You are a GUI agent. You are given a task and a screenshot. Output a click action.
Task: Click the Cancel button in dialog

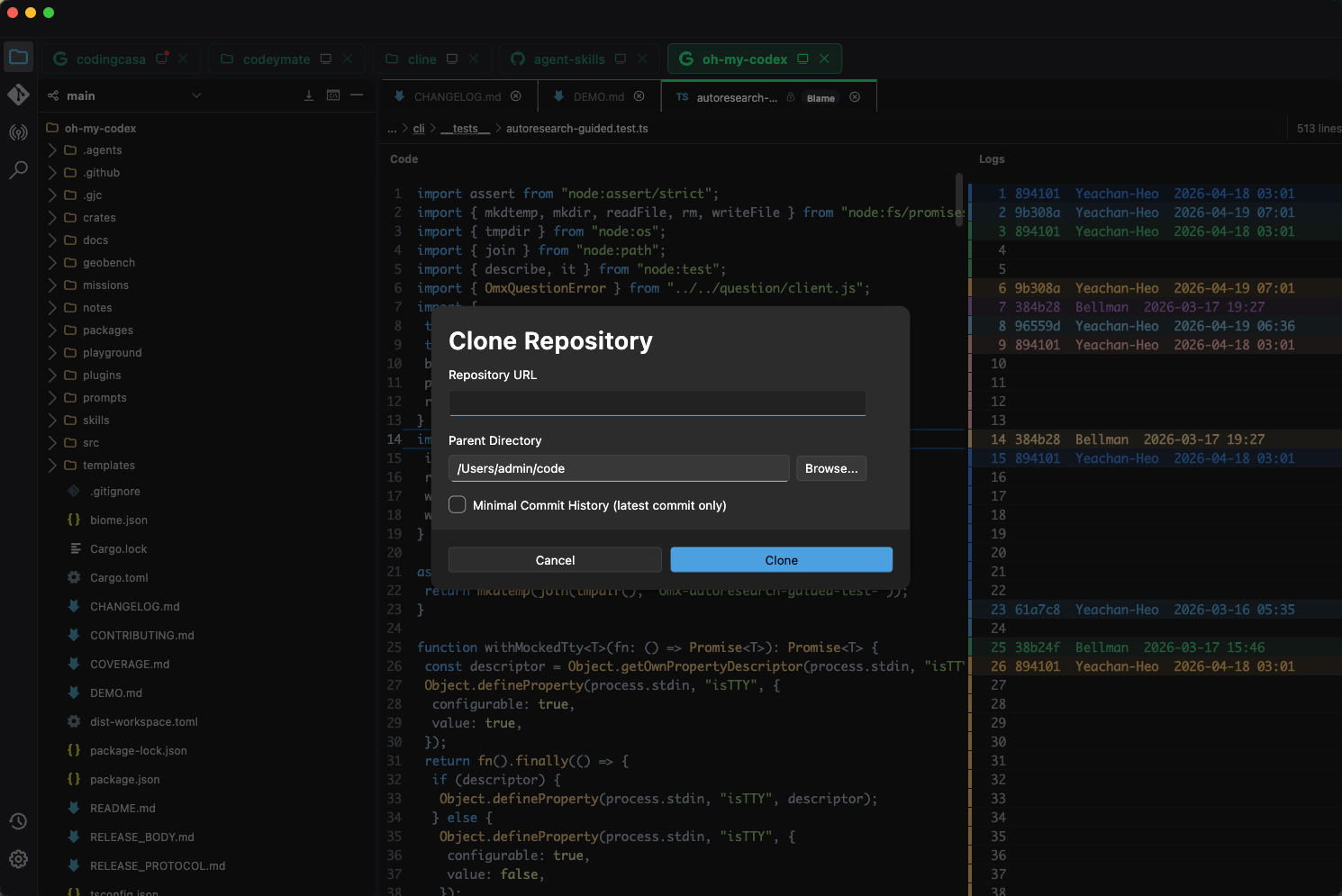coord(555,560)
